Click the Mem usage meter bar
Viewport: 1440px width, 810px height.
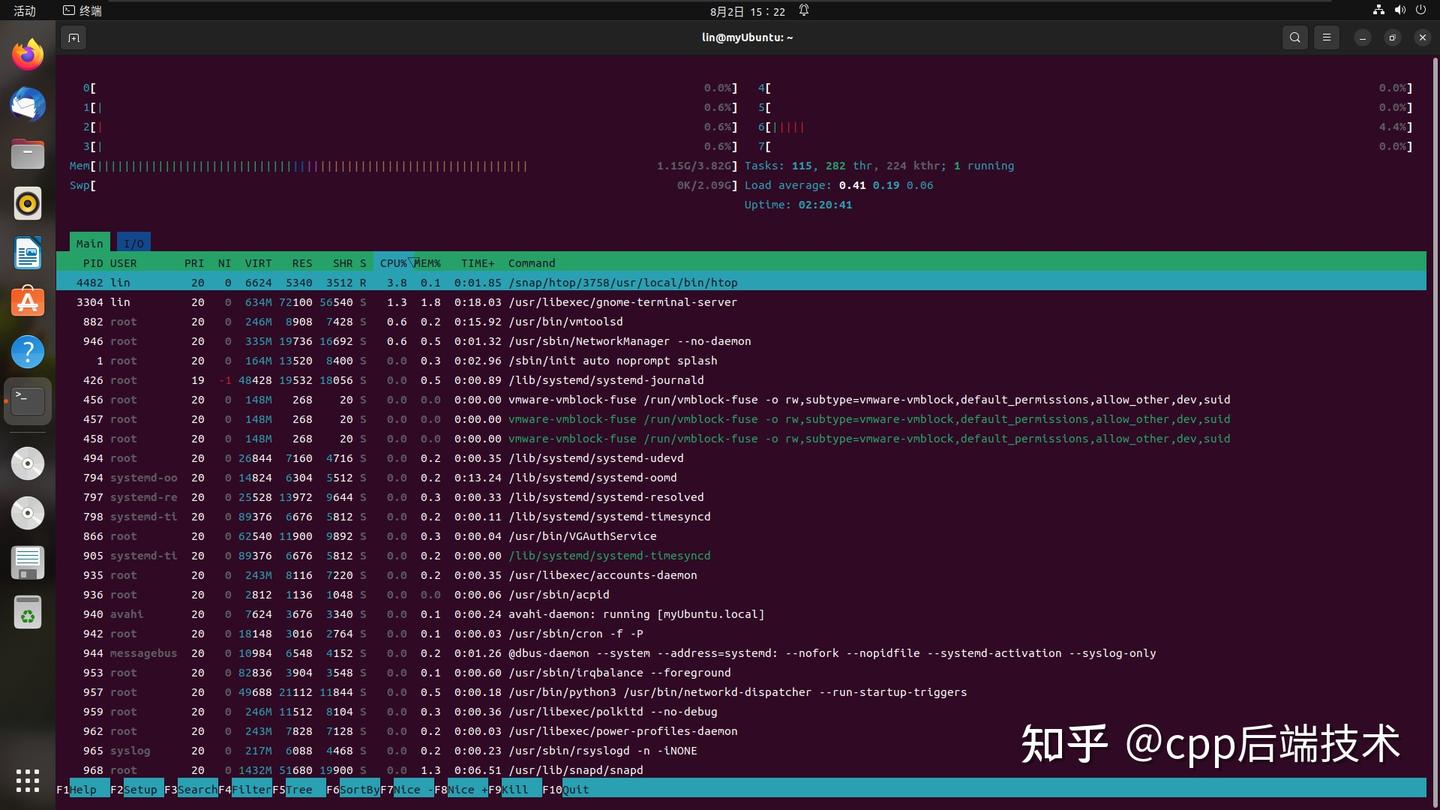(x=300, y=166)
